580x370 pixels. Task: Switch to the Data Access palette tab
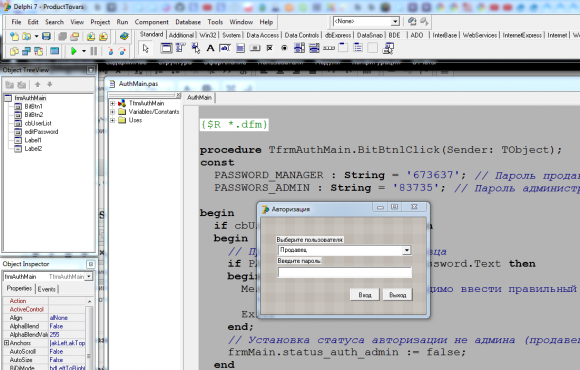(x=262, y=35)
